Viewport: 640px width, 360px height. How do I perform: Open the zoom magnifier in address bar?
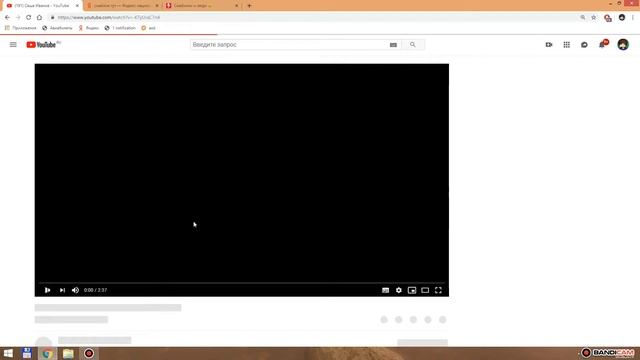pos(583,18)
